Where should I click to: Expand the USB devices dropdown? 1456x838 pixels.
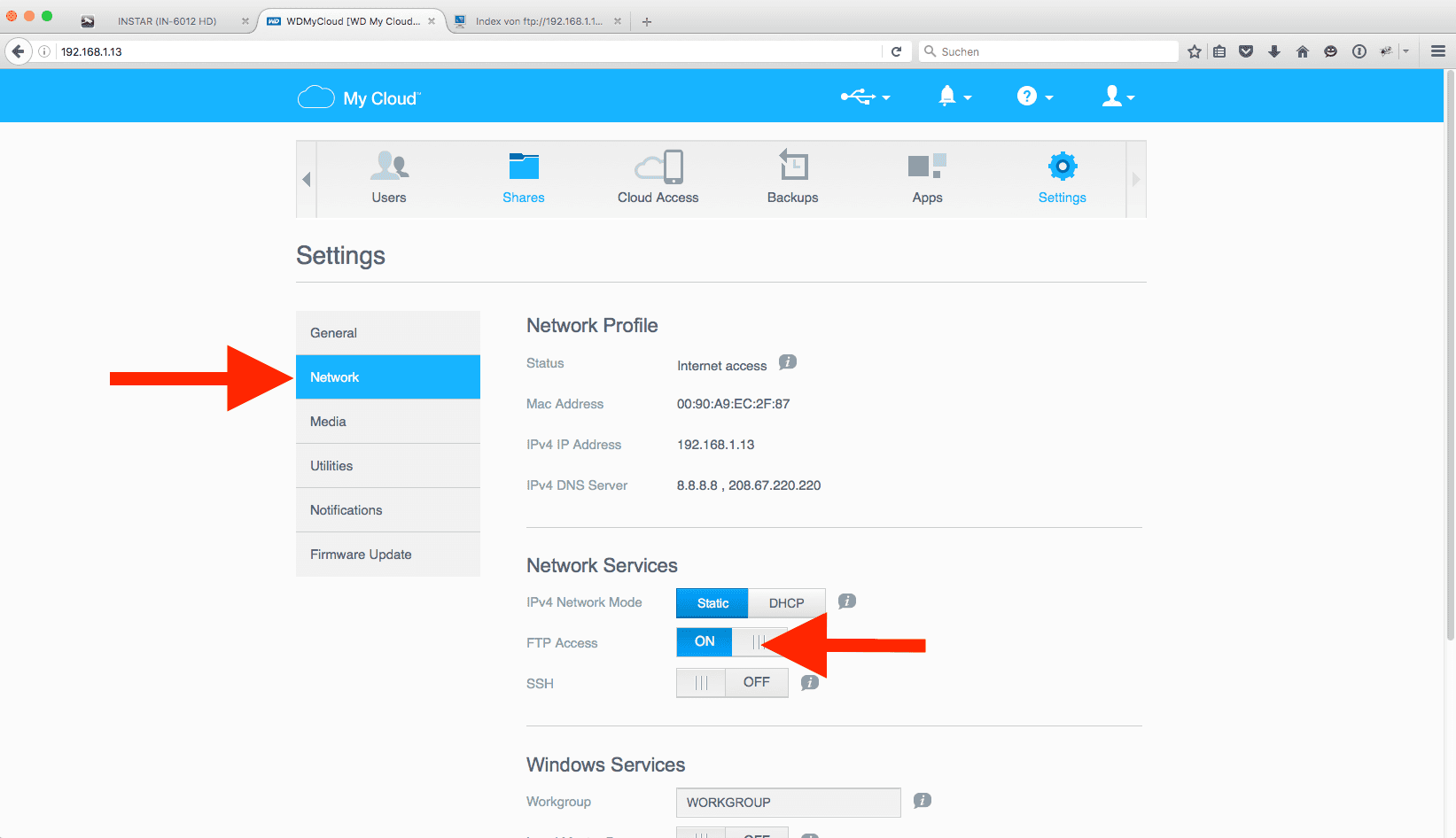coord(865,97)
